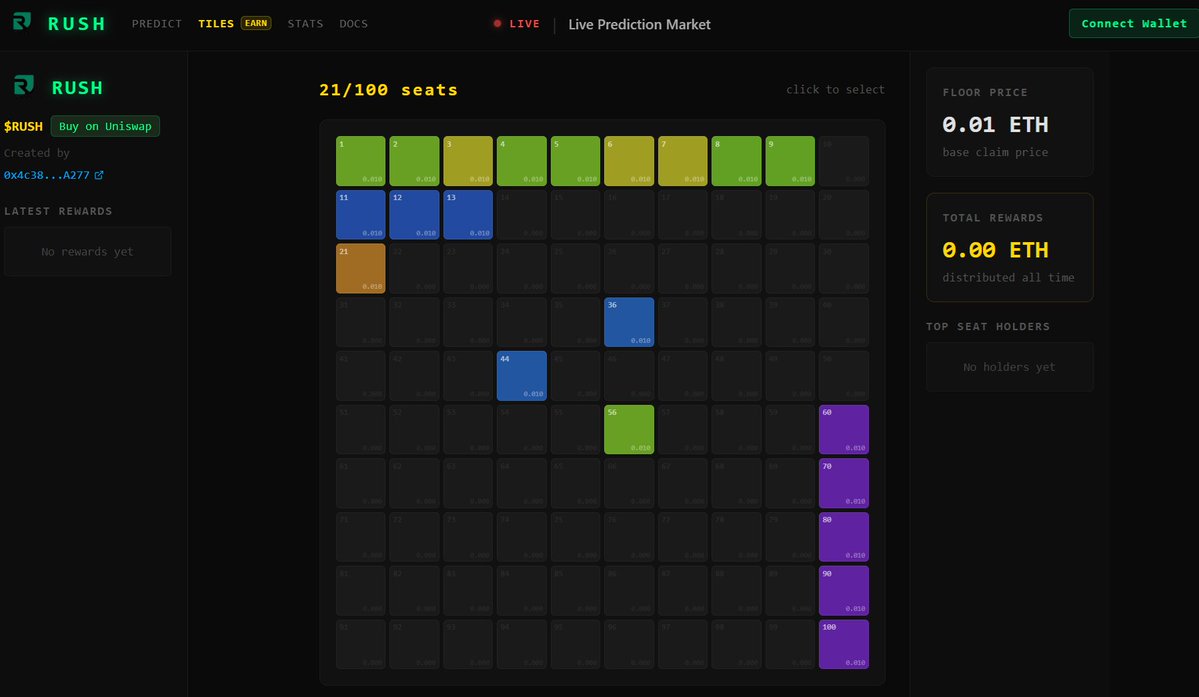The height and width of the screenshot is (697, 1199).
Task: Select empty seat tile 37
Action: [x=683, y=323]
